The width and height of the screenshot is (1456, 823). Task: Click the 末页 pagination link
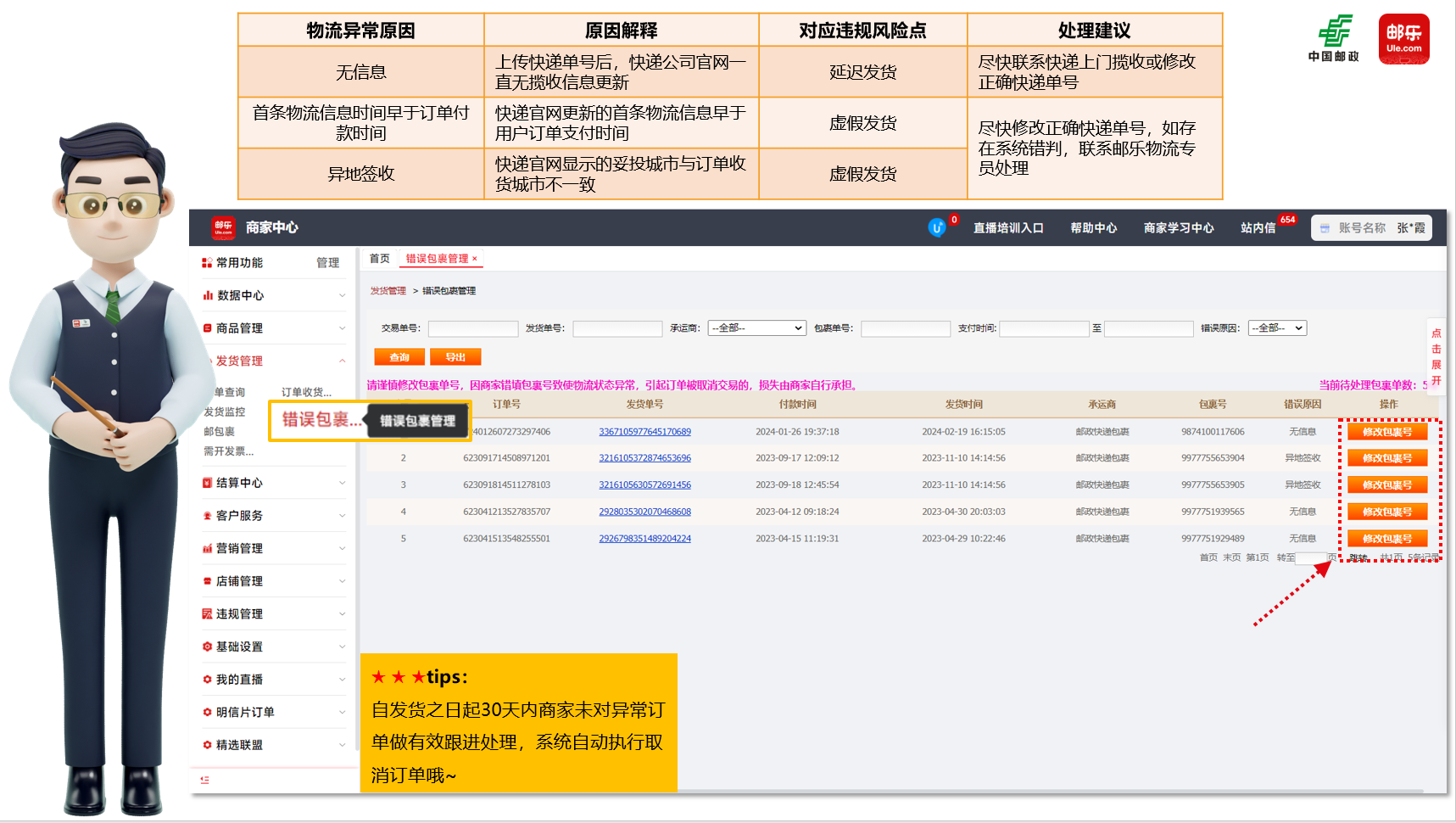click(1231, 557)
